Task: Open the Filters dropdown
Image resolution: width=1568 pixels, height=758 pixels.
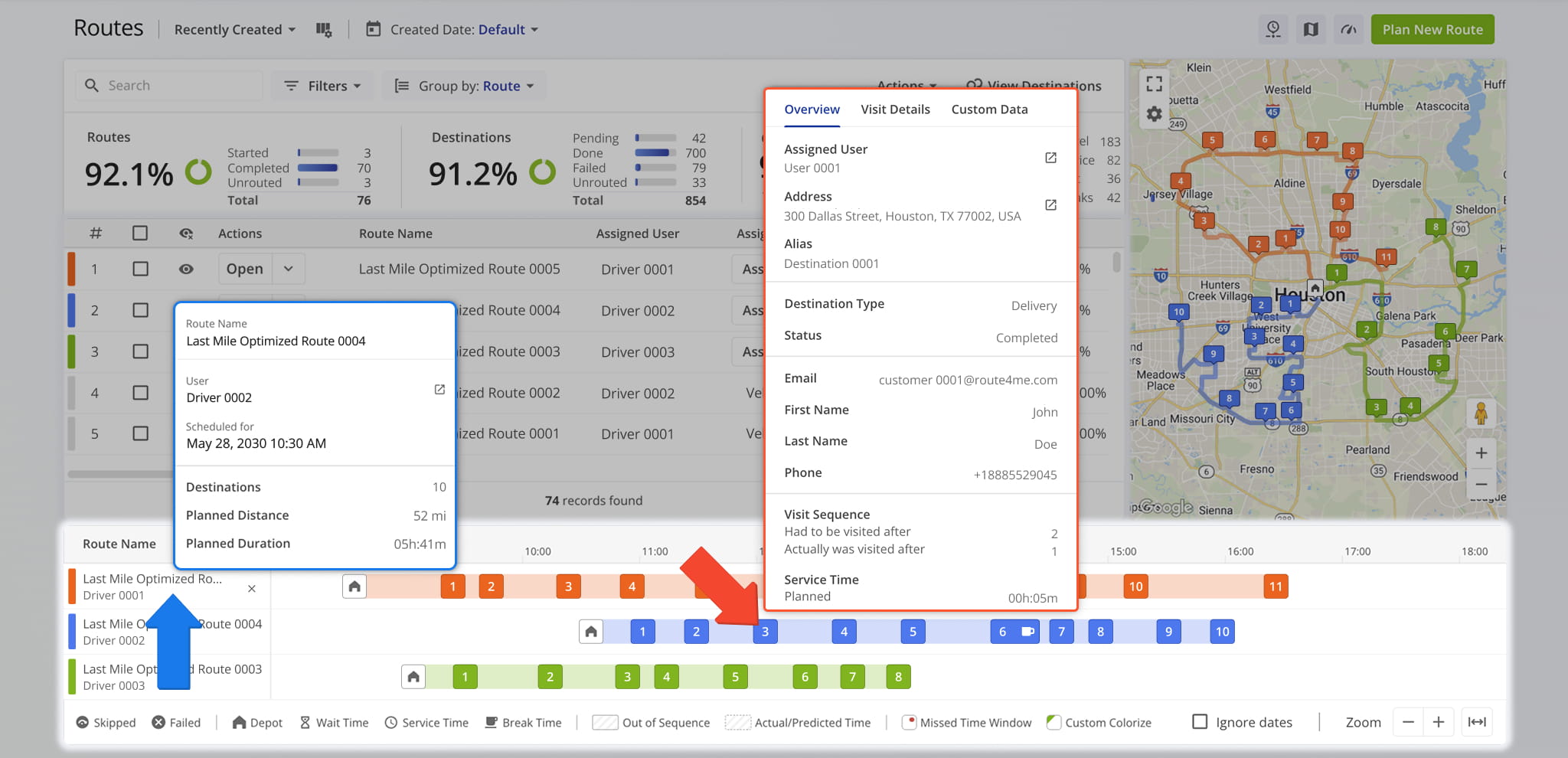Action: click(x=322, y=86)
